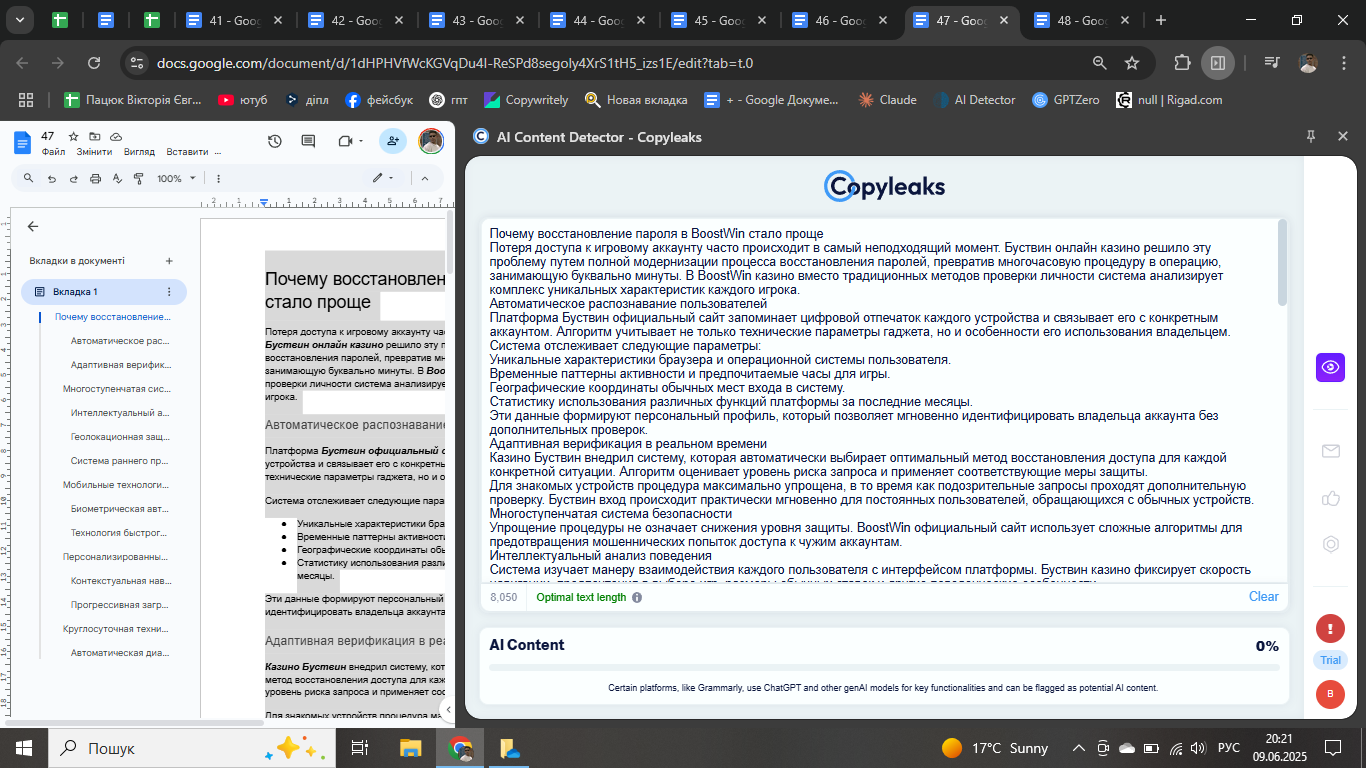
Task: Show optimal text length info icon
Action: click(637, 597)
